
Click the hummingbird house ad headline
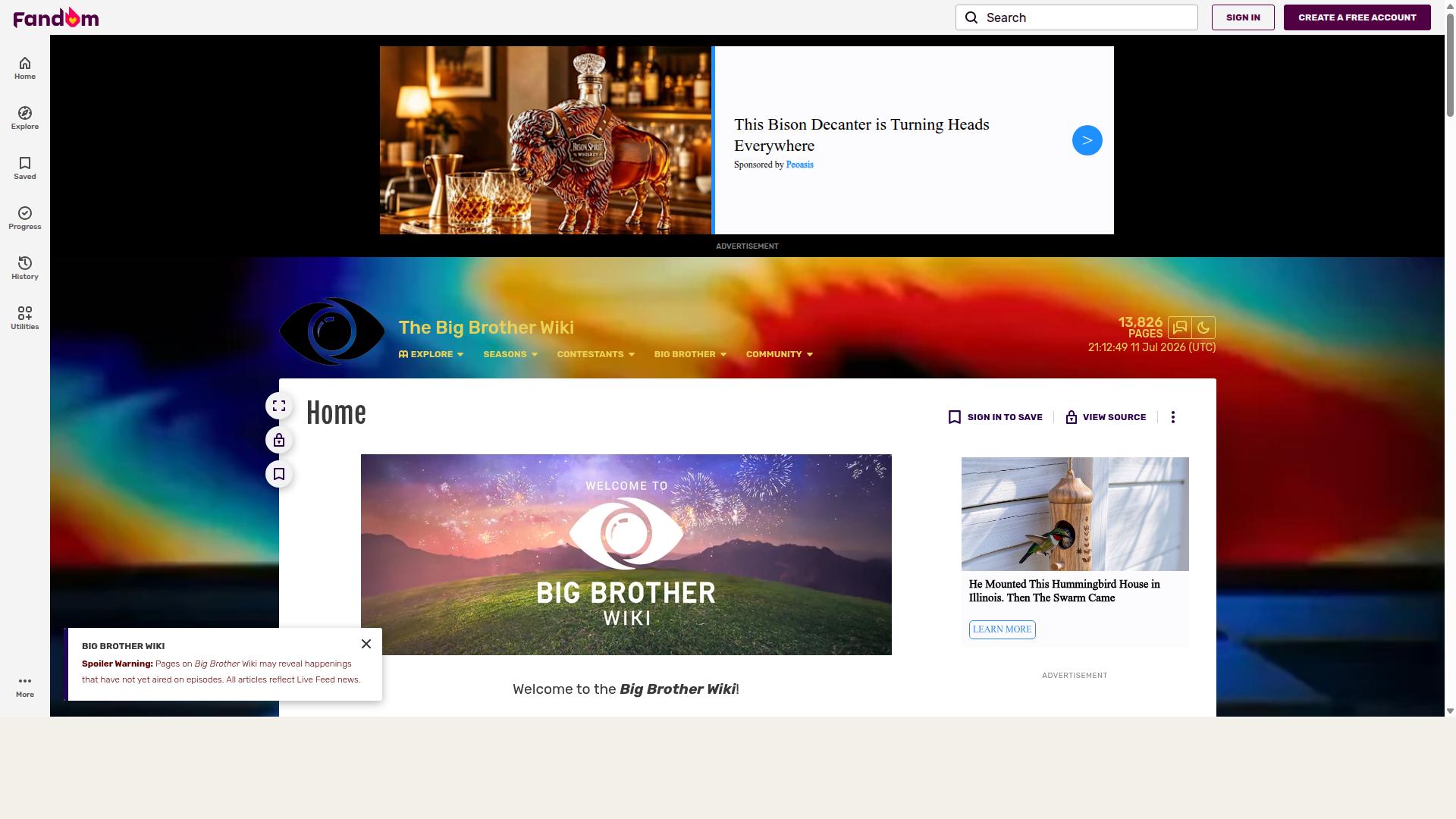point(1064,591)
